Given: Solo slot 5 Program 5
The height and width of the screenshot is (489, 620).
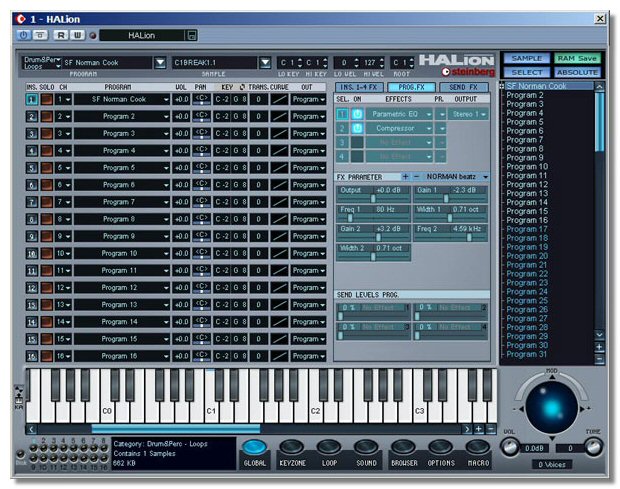Looking at the screenshot, I should [46, 168].
